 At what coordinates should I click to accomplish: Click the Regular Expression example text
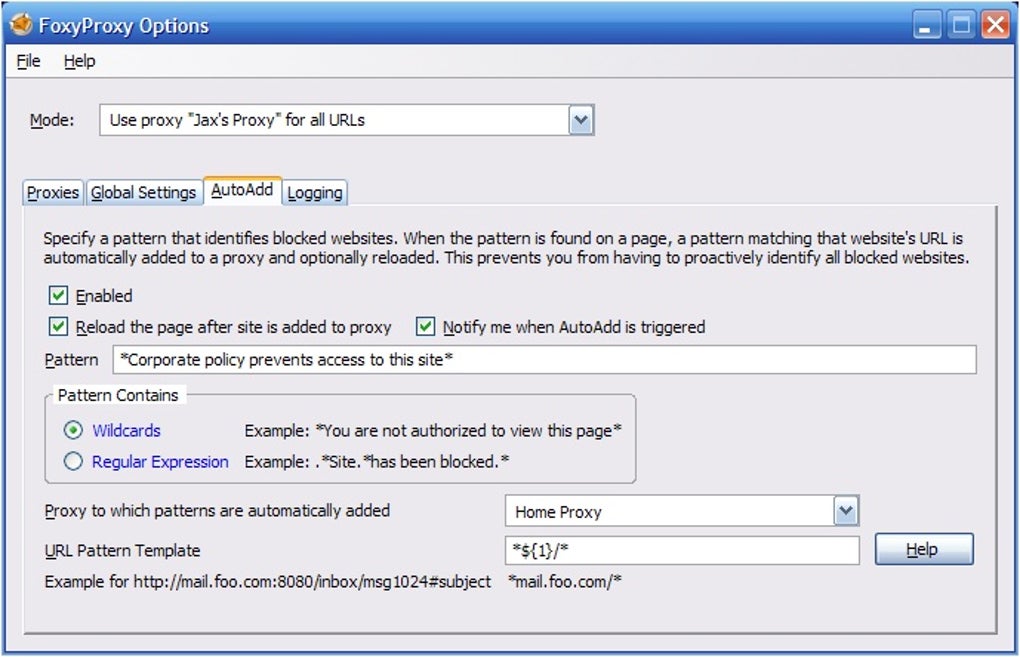(x=377, y=462)
